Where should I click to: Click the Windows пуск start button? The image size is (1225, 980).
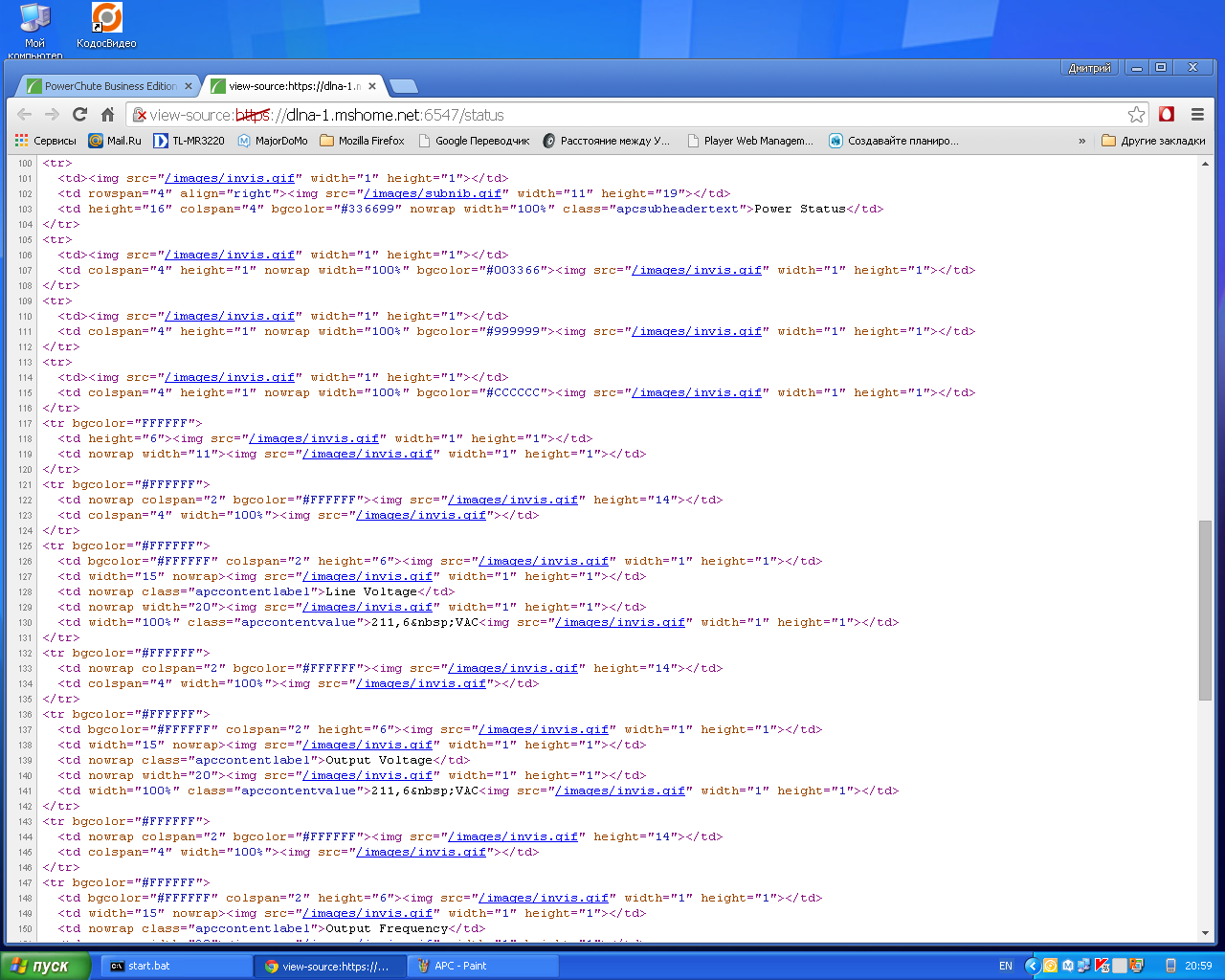tap(44, 966)
